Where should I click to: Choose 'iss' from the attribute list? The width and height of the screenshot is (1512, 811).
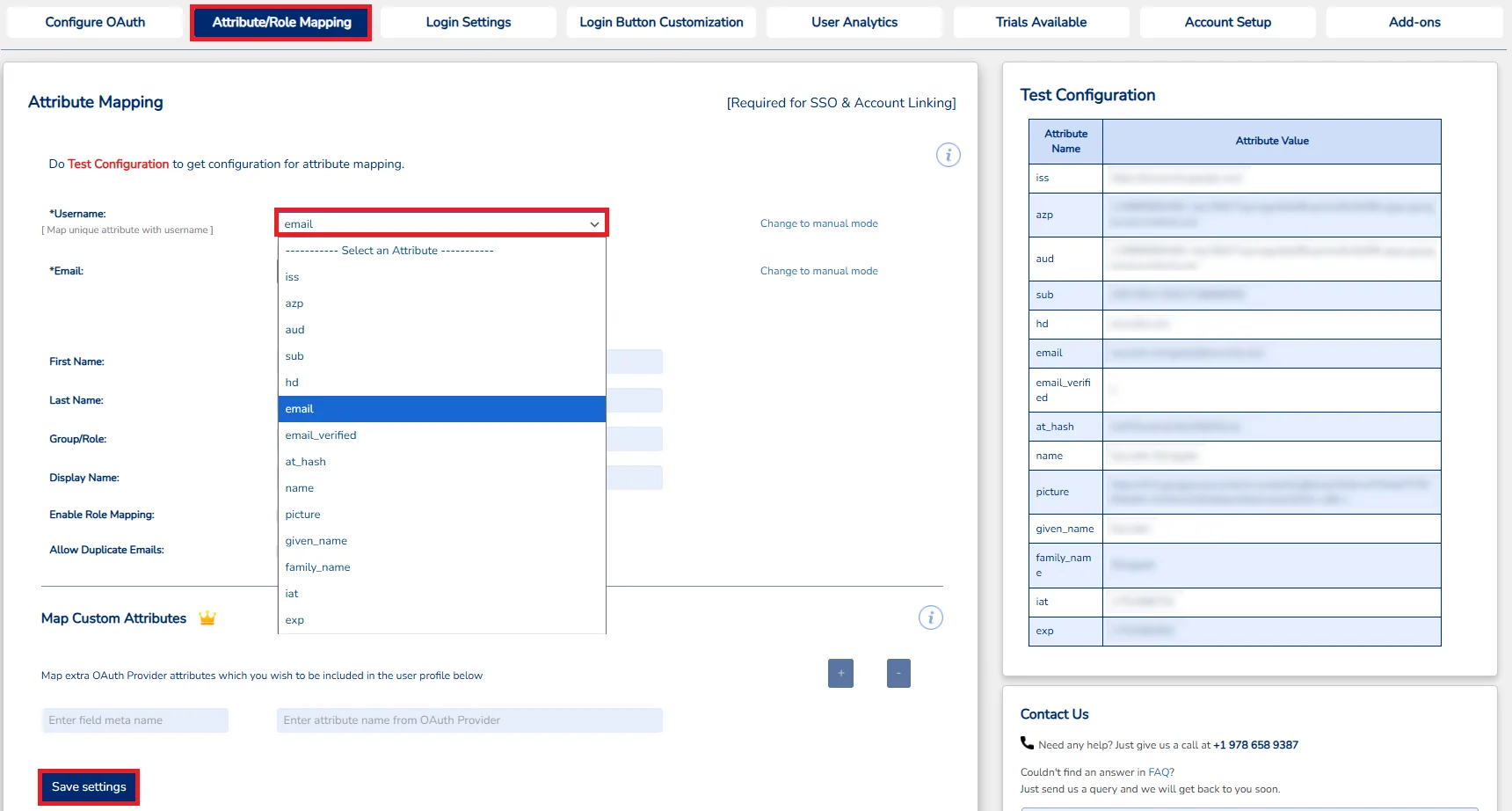441,277
